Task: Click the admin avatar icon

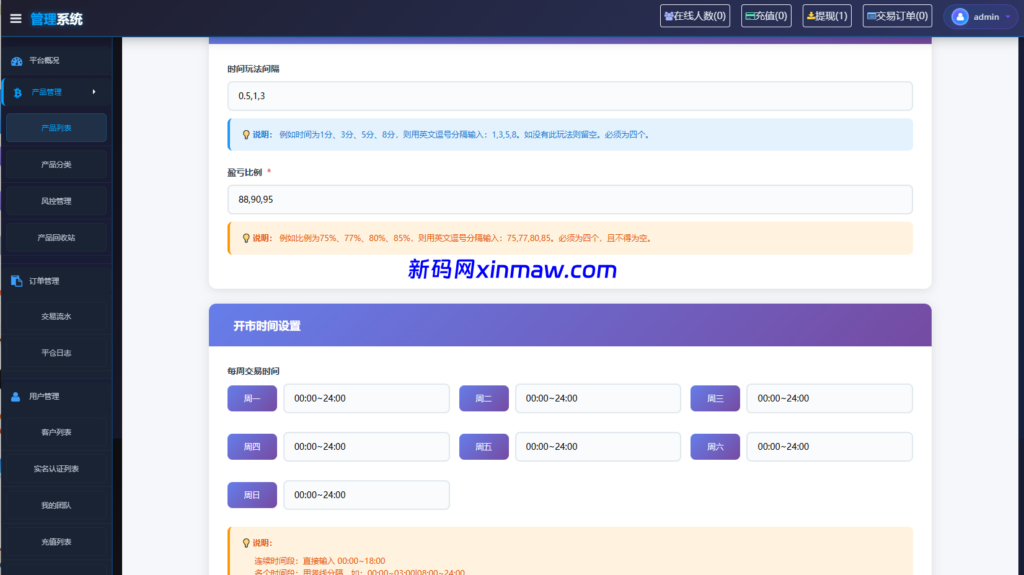Action: [x=959, y=17]
